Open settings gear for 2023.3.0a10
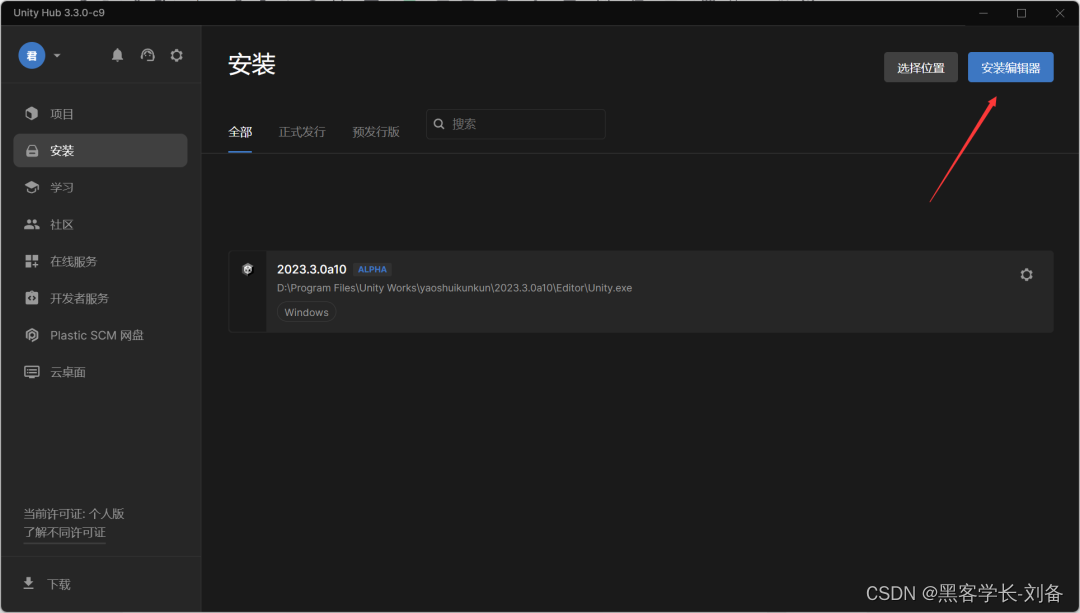Screen dimensions: 1080x613 (1026, 275)
